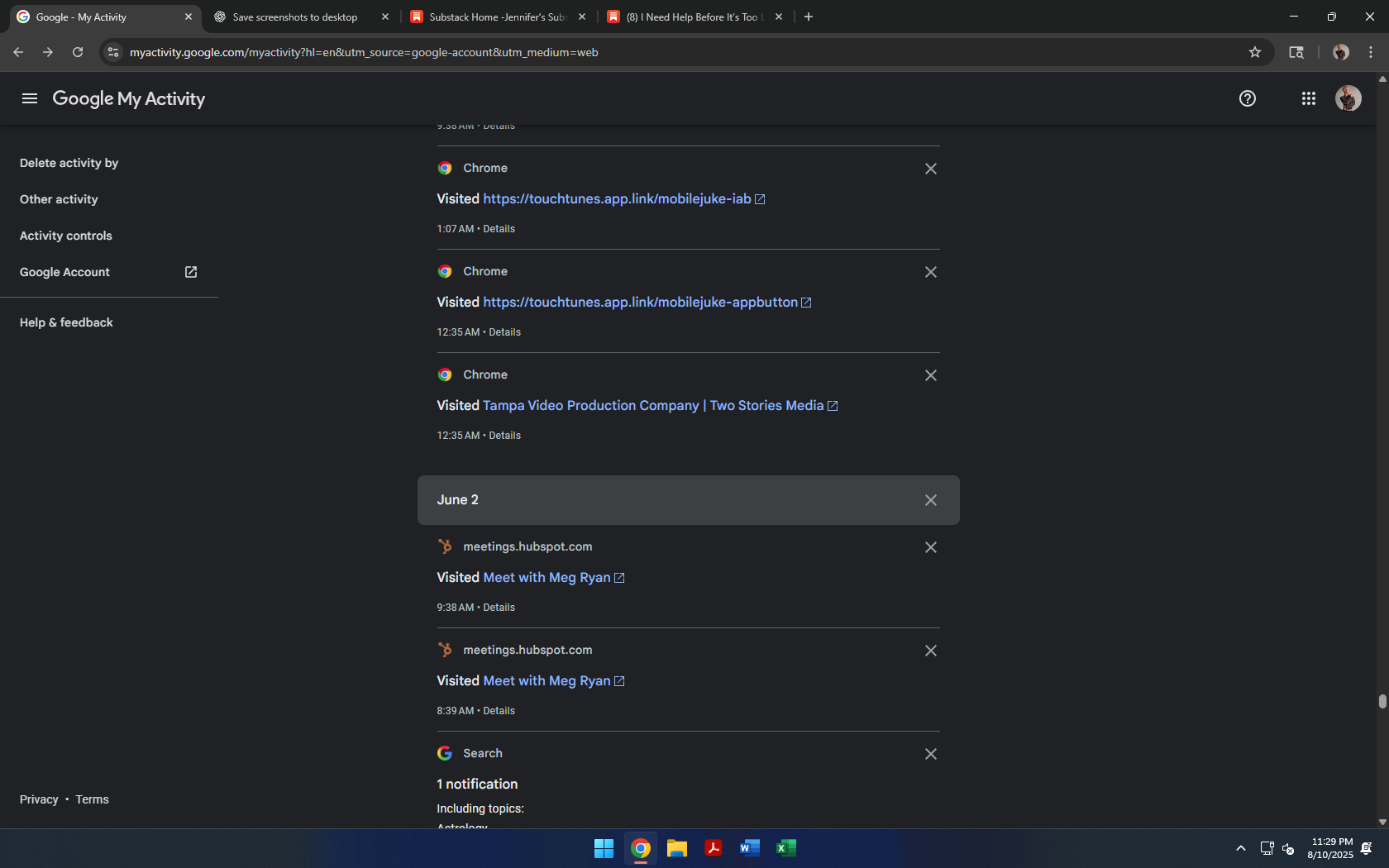Image resolution: width=1389 pixels, height=868 pixels.
Task: Open a new browser tab
Action: [x=809, y=17]
